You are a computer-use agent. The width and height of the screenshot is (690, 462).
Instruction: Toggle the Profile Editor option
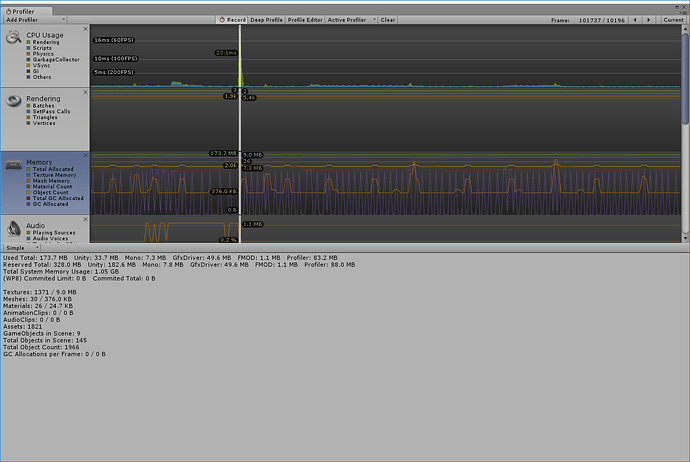pyautogui.click(x=305, y=20)
